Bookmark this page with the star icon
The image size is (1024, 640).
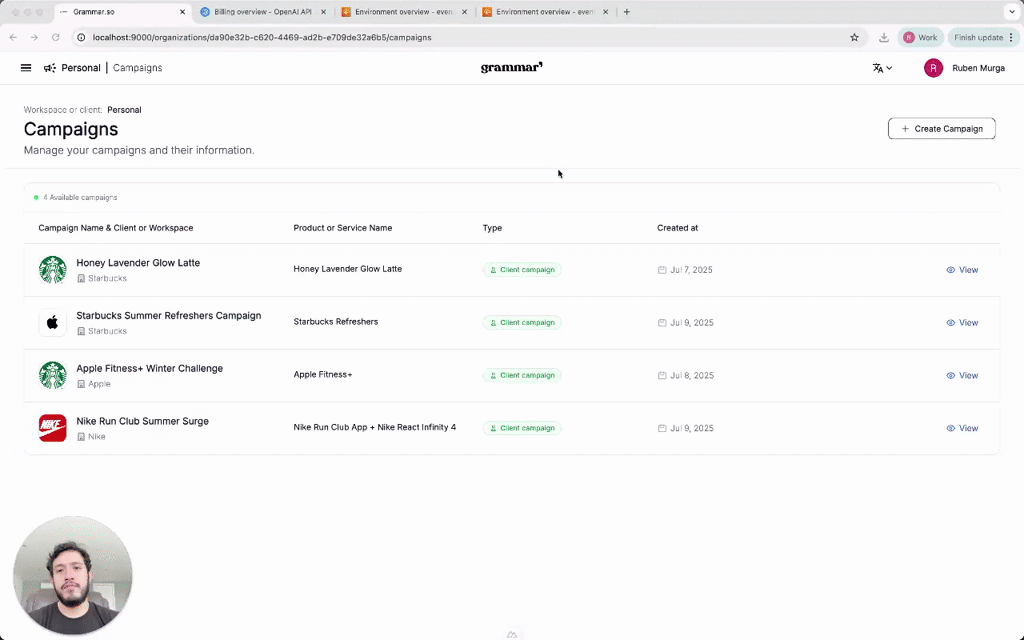[x=854, y=37]
